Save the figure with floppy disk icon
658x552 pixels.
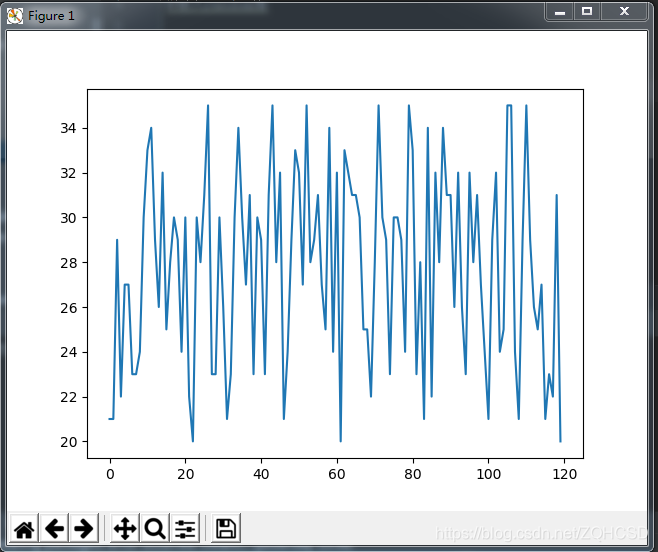(226, 528)
